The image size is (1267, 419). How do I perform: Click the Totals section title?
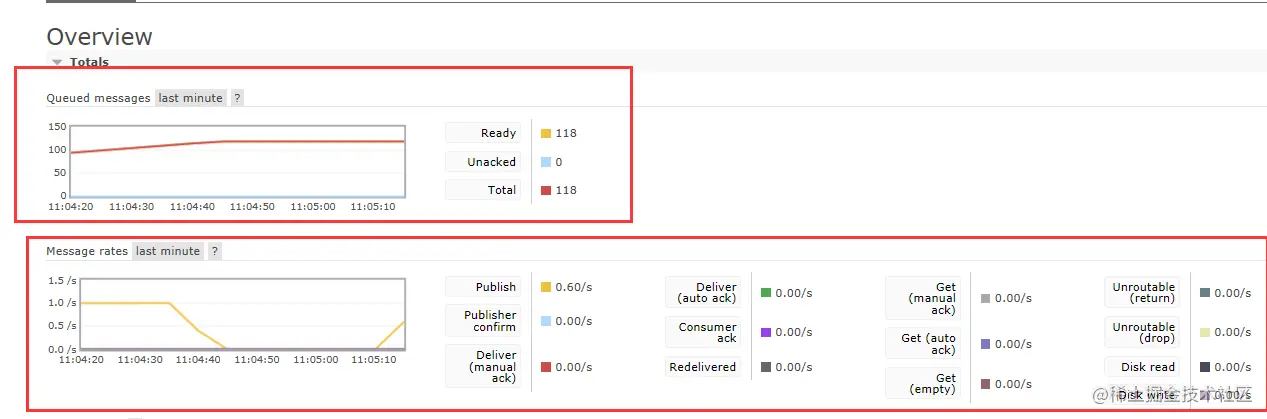pos(89,62)
